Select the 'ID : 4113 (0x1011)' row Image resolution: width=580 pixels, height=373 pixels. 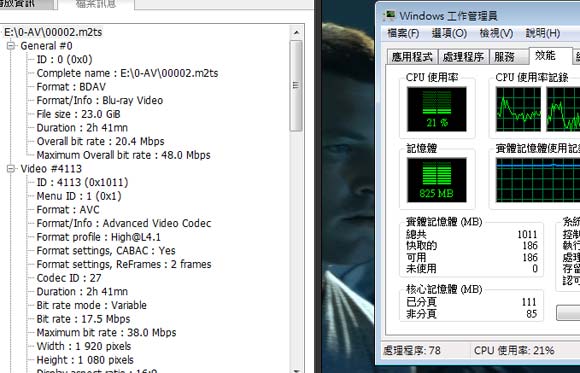click(82, 182)
